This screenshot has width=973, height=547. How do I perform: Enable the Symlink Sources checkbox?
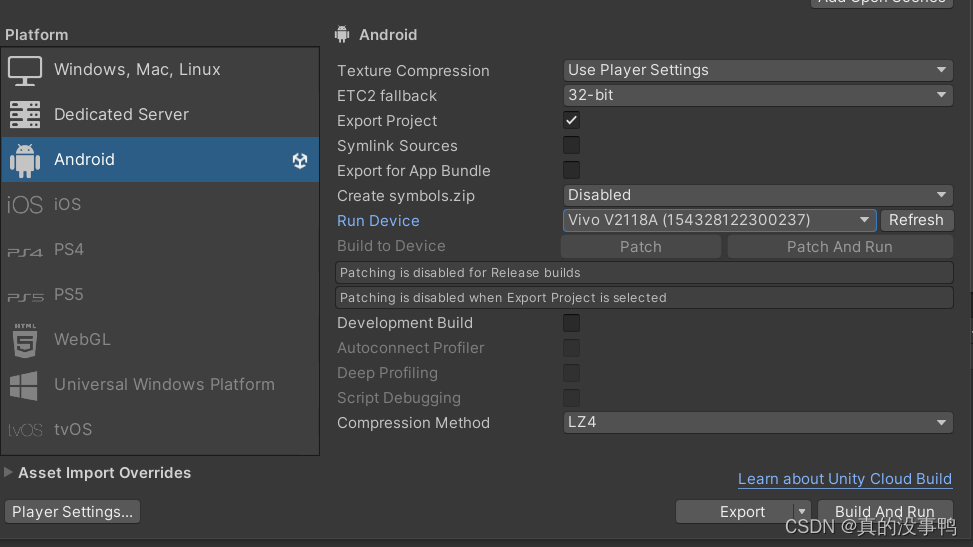[572, 145]
